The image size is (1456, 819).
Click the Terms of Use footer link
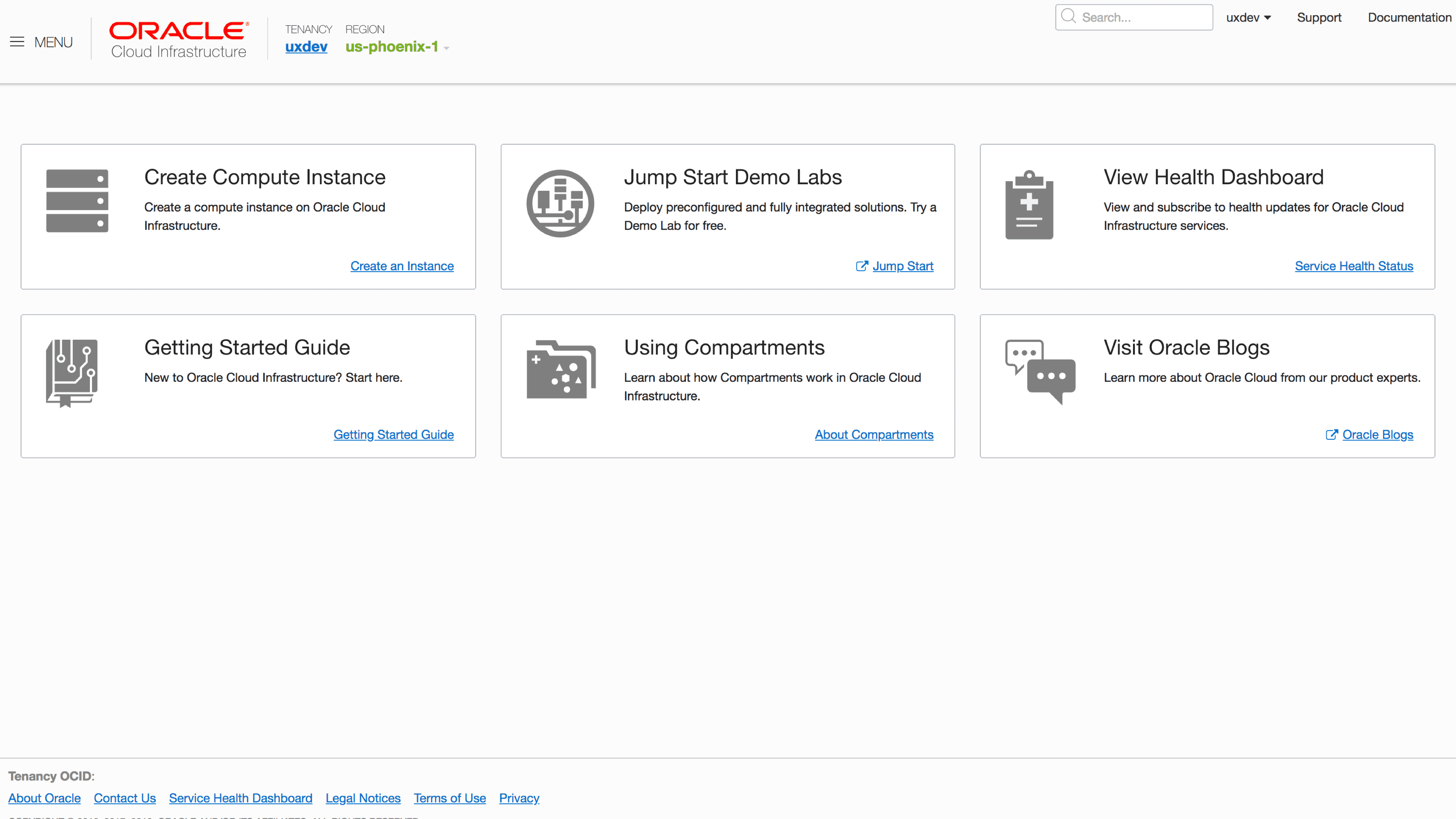pyautogui.click(x=449, y=798)
